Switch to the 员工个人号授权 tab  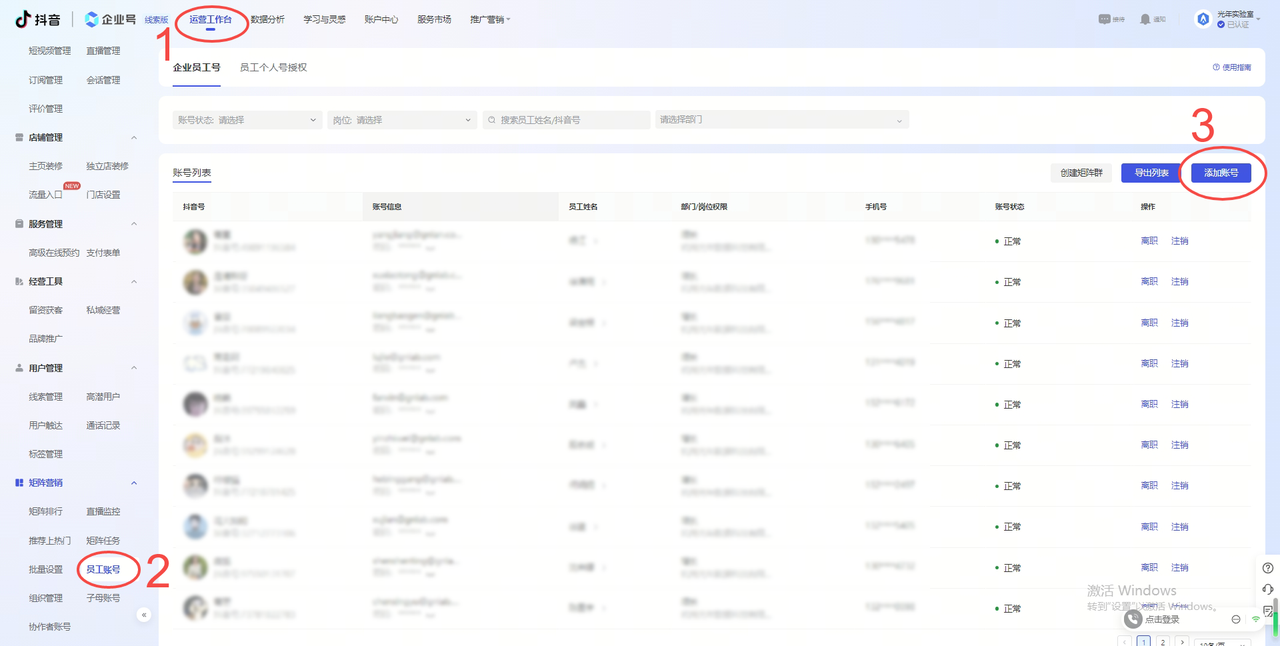273,67
